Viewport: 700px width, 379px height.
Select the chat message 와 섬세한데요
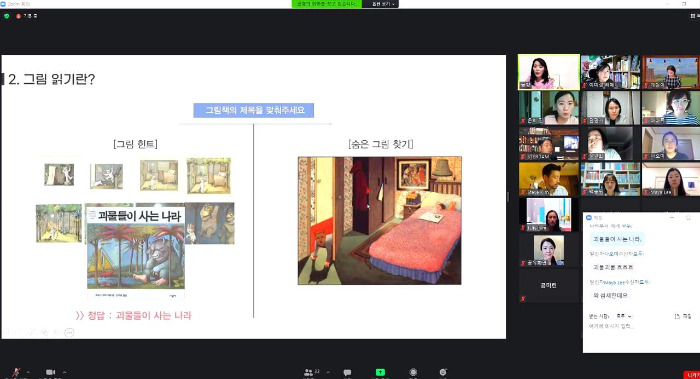tap(610, 295)
